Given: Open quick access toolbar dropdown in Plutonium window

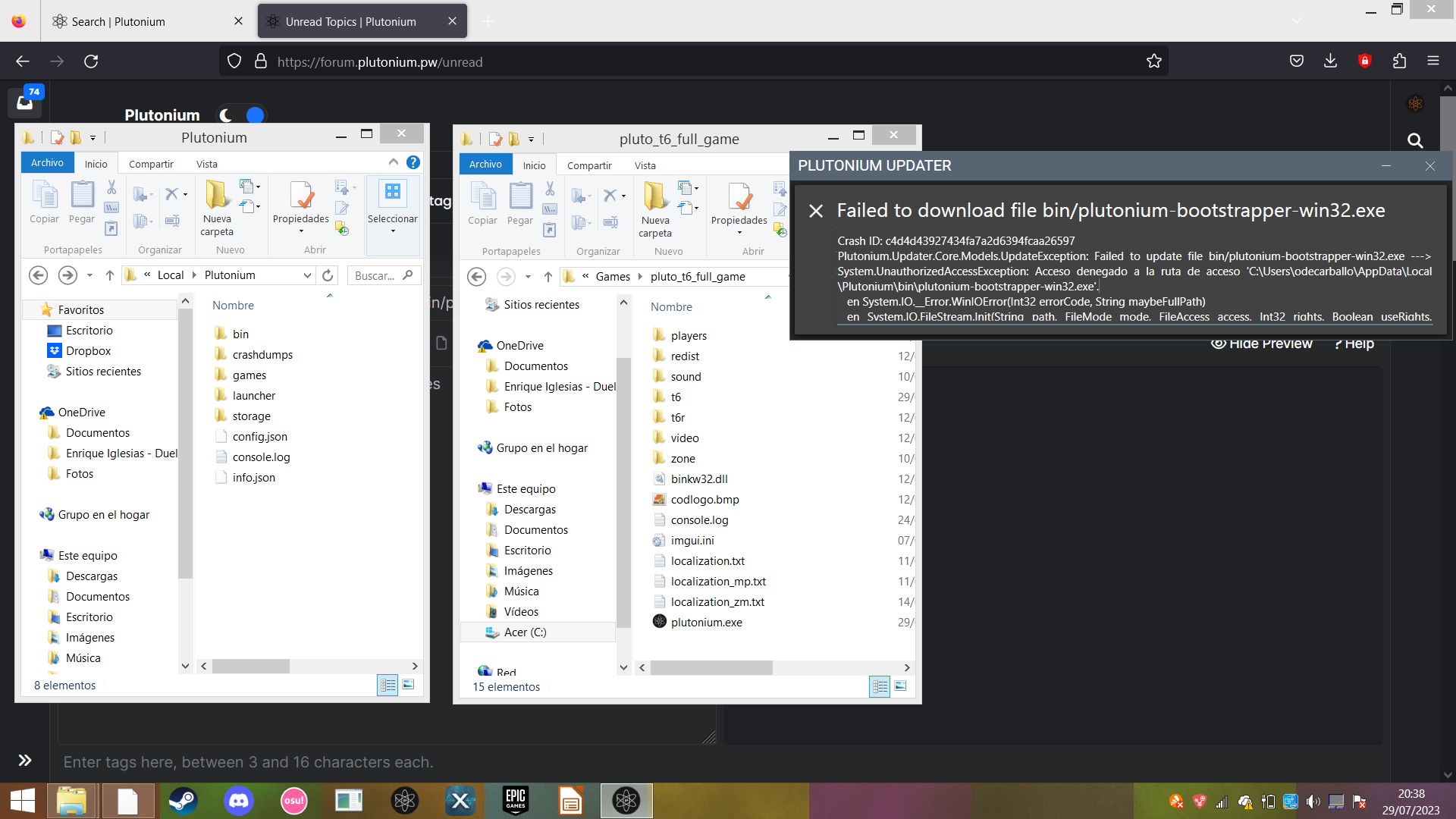Looking at the screenshot, I should [x=93, y=138].
